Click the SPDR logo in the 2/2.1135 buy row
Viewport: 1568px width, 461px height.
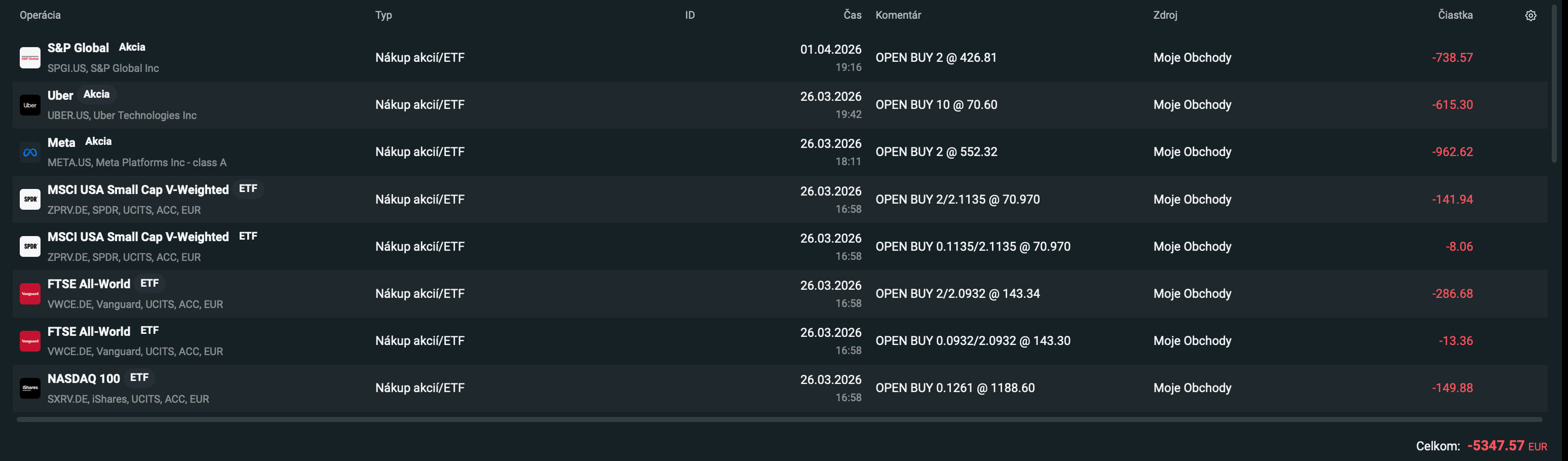30,199
